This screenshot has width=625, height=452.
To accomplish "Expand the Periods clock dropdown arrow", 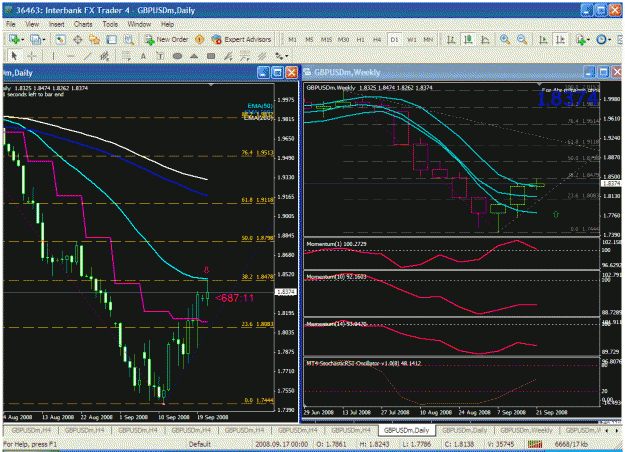I will point(609,39).
